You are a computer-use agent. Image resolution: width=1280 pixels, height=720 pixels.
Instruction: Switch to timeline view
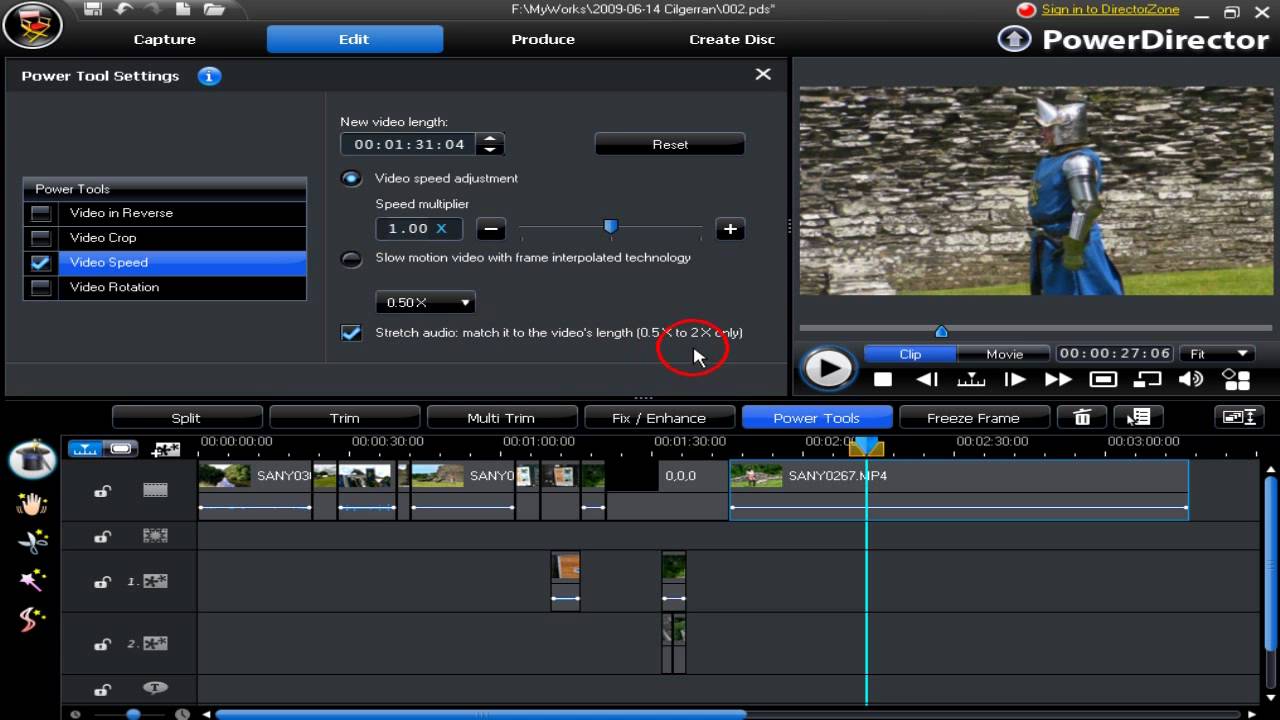click(x=85, y=449)
